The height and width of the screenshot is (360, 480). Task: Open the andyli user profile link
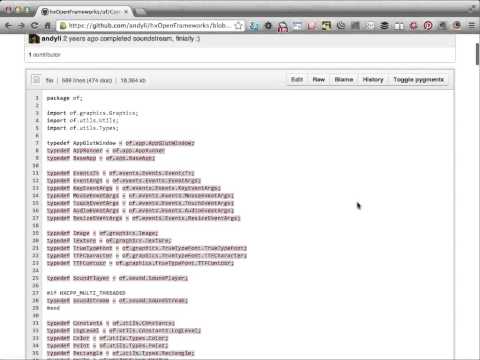coord(51,39)
